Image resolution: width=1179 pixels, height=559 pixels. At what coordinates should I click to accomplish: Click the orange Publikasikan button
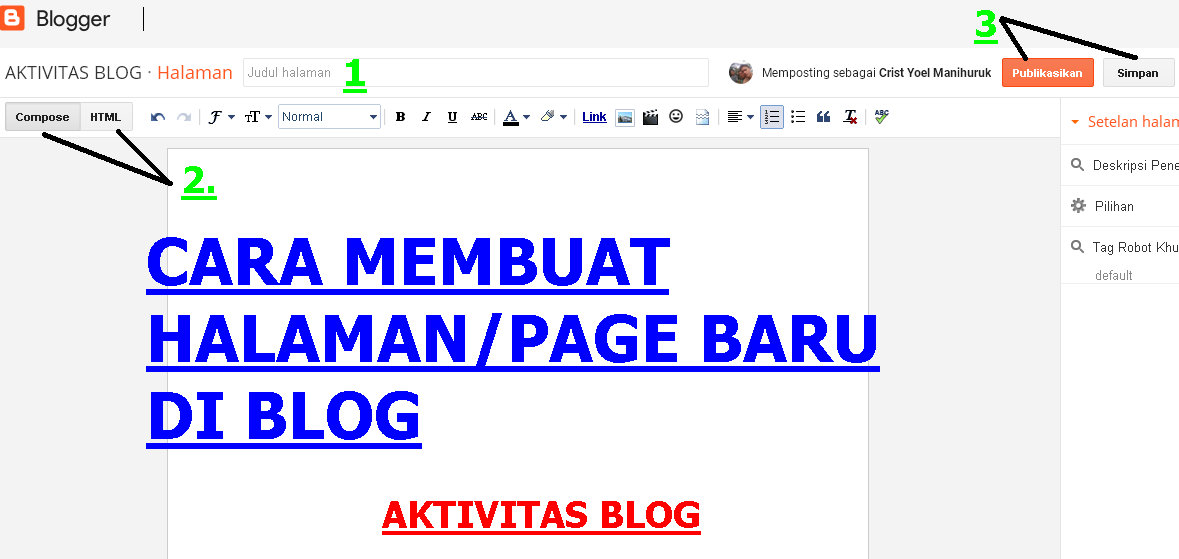[x=1047, y=73]
